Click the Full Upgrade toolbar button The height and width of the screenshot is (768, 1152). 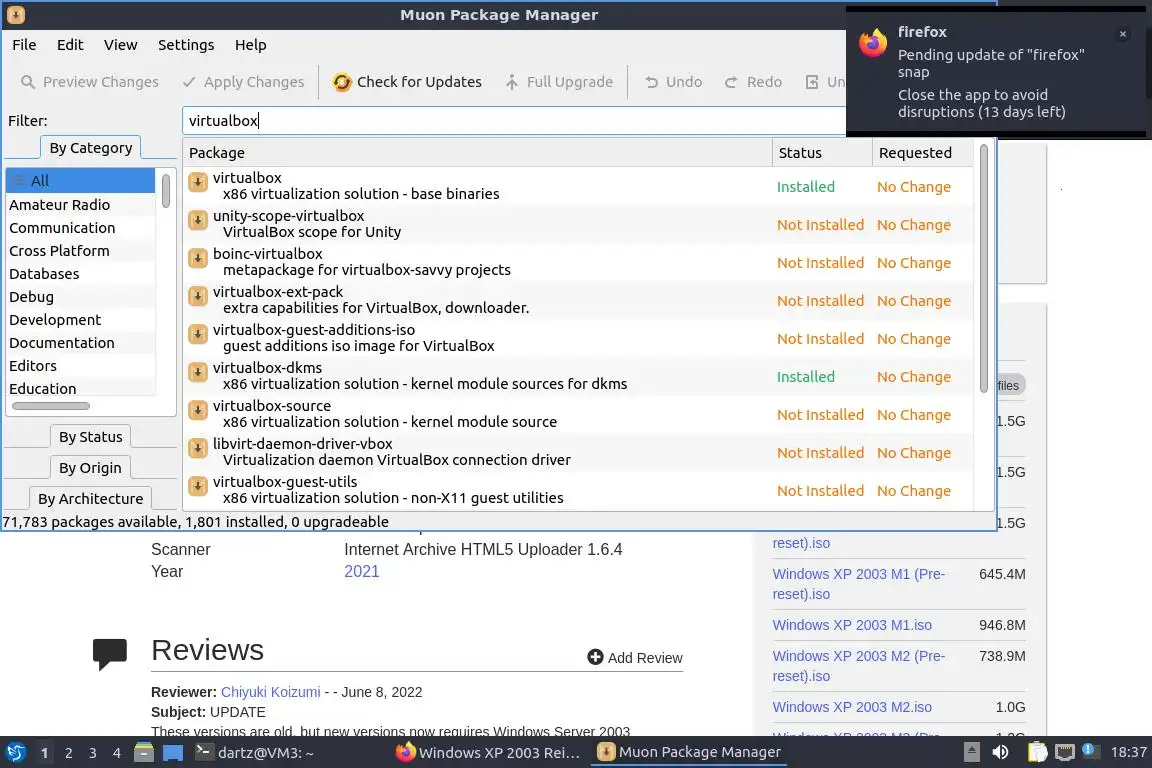[558, 82]
